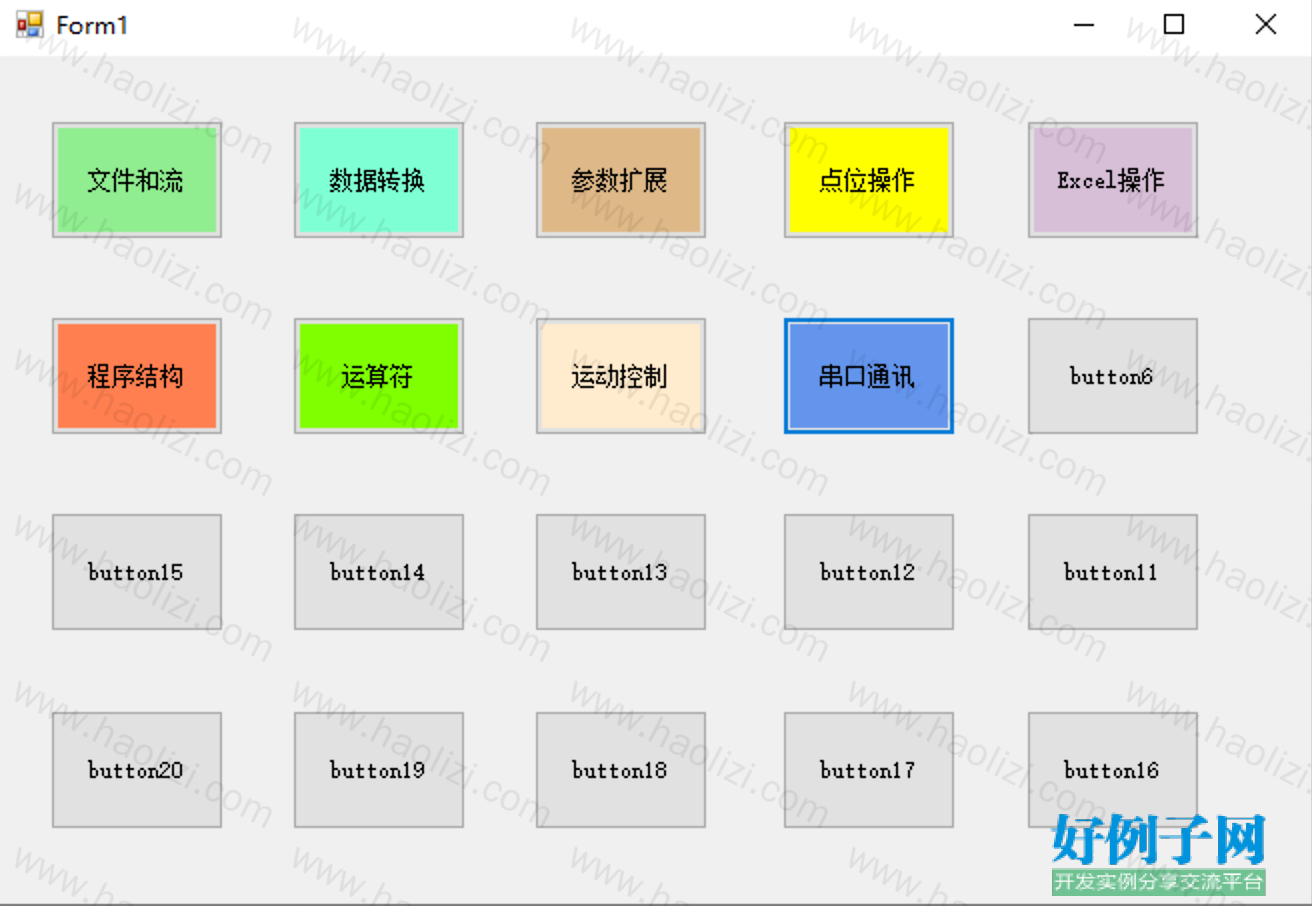Click the 文件和流 button

[x=137, y=180]
